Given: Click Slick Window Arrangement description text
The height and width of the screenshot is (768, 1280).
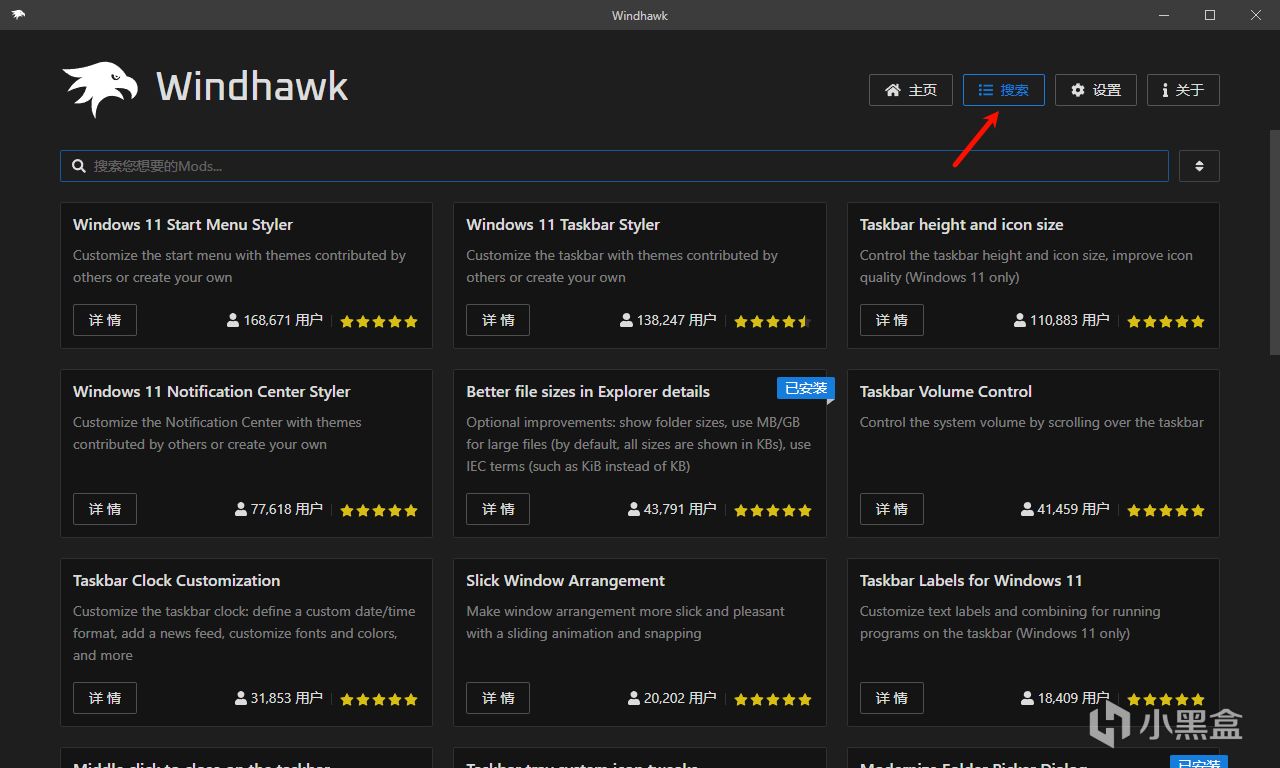Looking at the screenshot, I should (x=625, y=622).
